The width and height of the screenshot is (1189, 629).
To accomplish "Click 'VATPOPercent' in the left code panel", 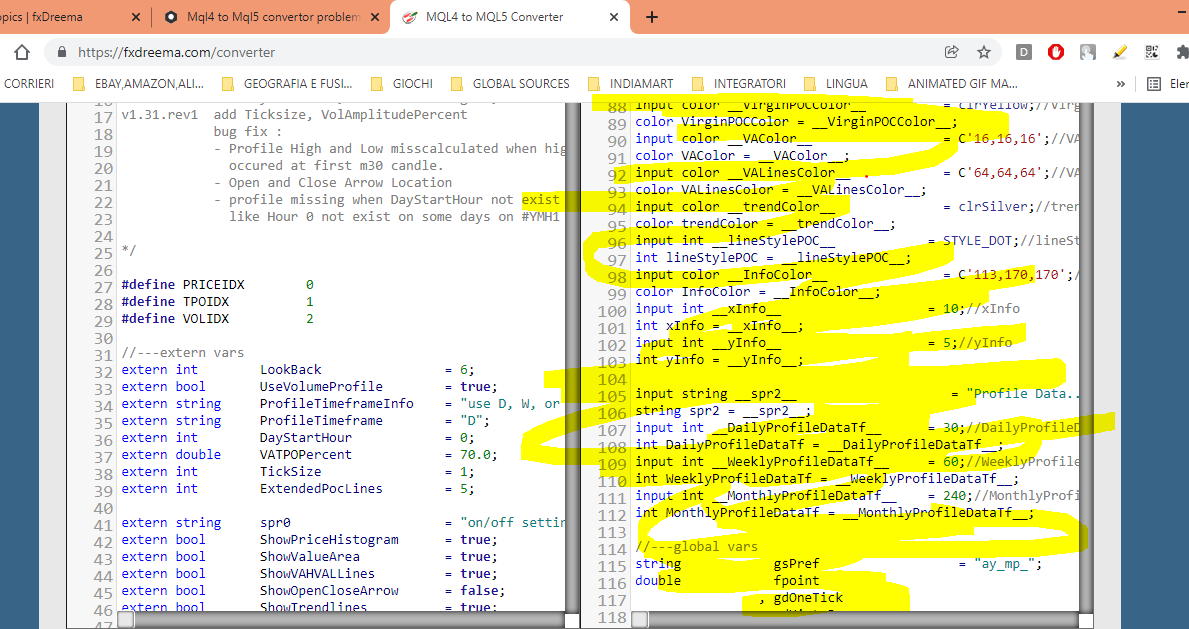I will 306,454.
